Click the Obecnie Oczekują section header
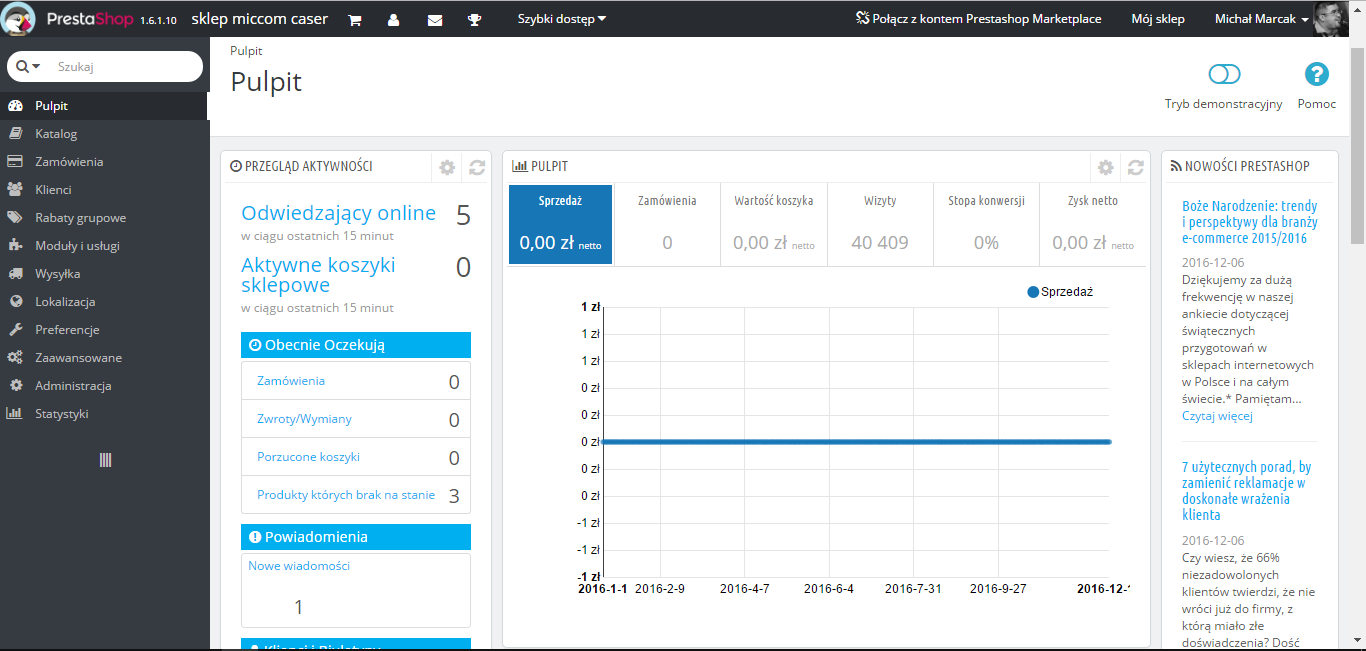1366x651 pixels. 356,345
